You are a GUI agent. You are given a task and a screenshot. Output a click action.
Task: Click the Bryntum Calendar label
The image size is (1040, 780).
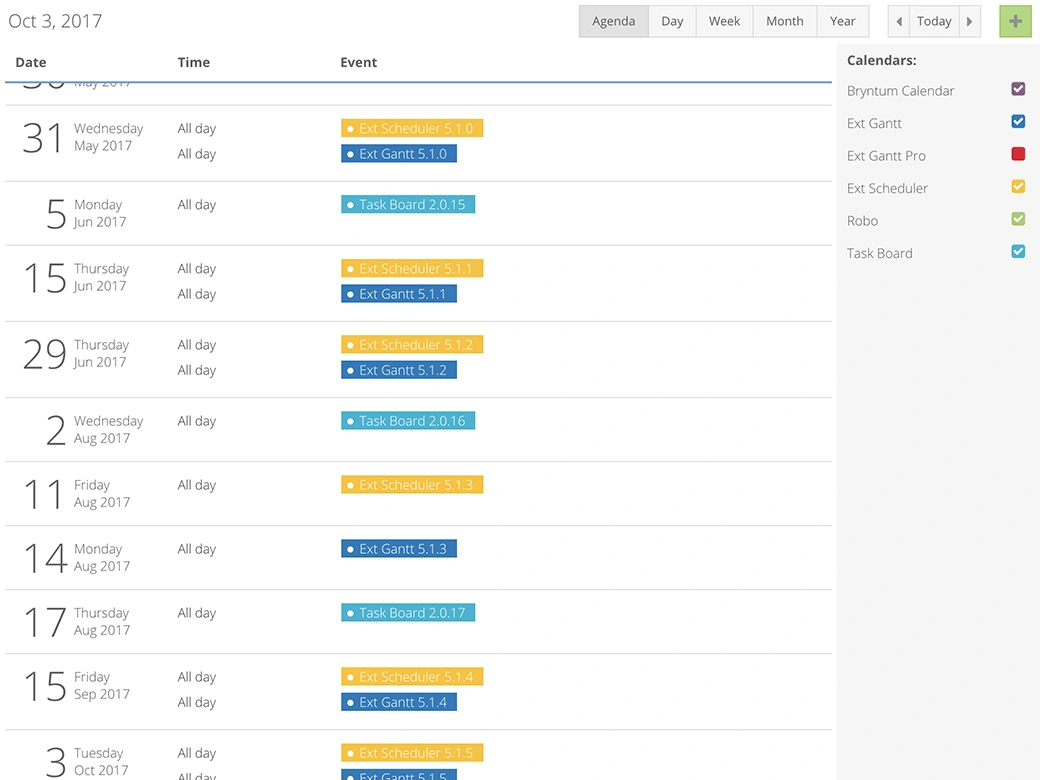click(900, 91)
